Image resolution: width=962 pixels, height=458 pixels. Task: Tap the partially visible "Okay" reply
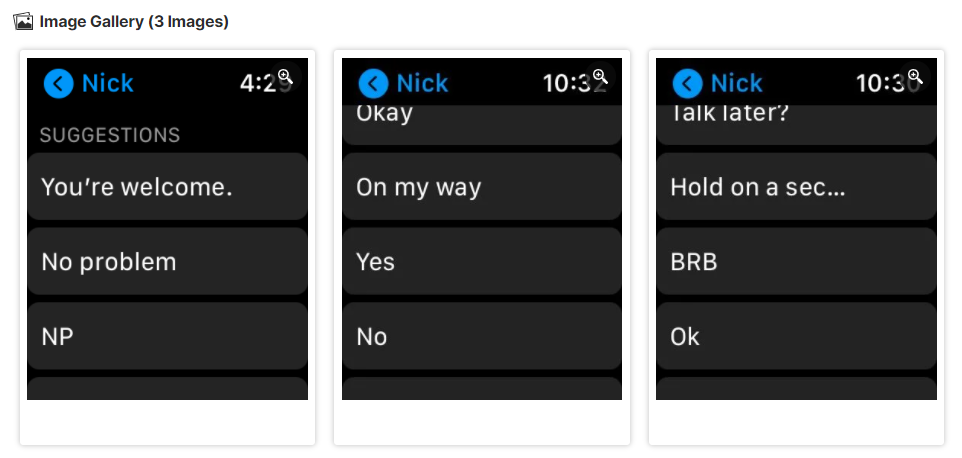click(482, 125)
